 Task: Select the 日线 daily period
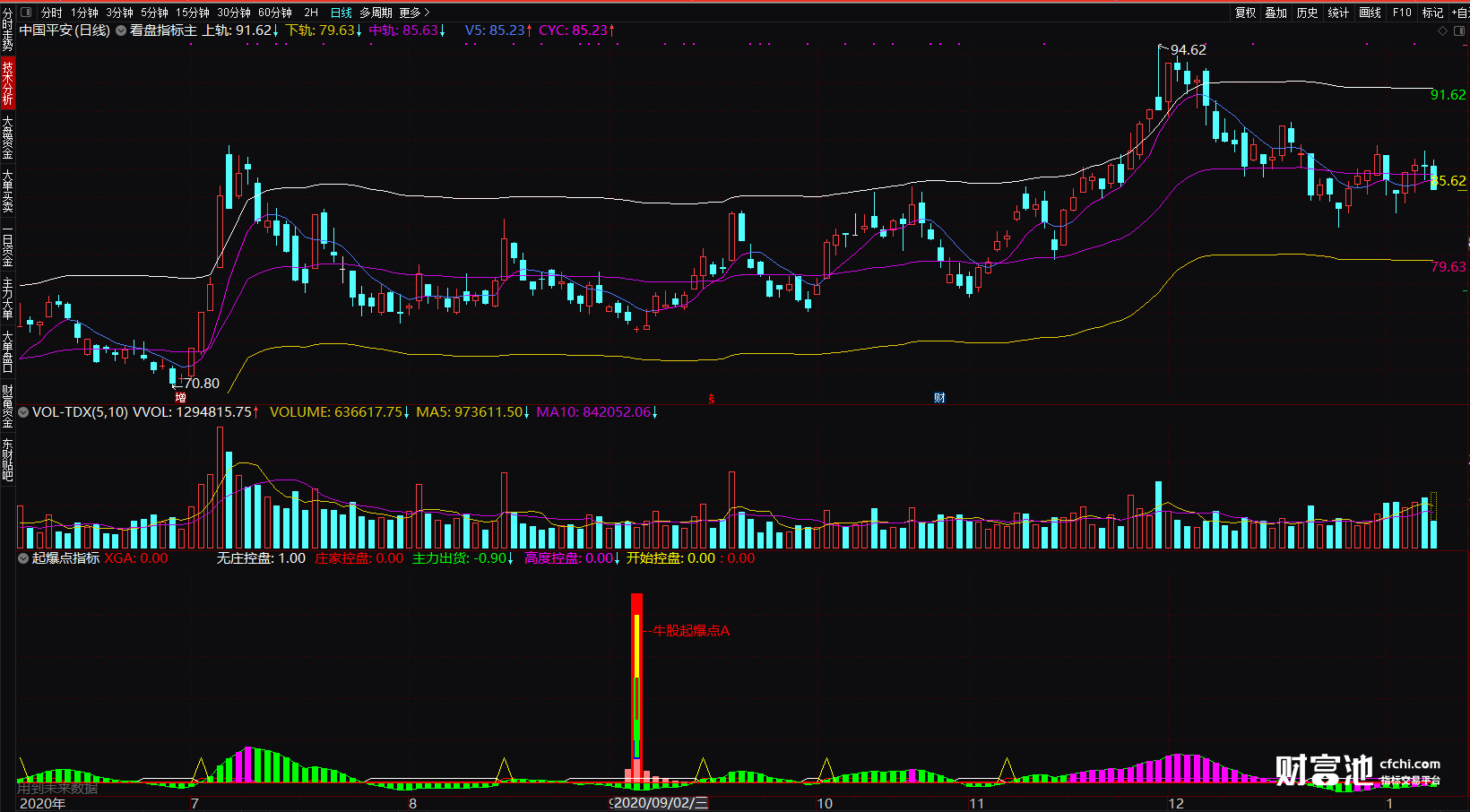342,13
